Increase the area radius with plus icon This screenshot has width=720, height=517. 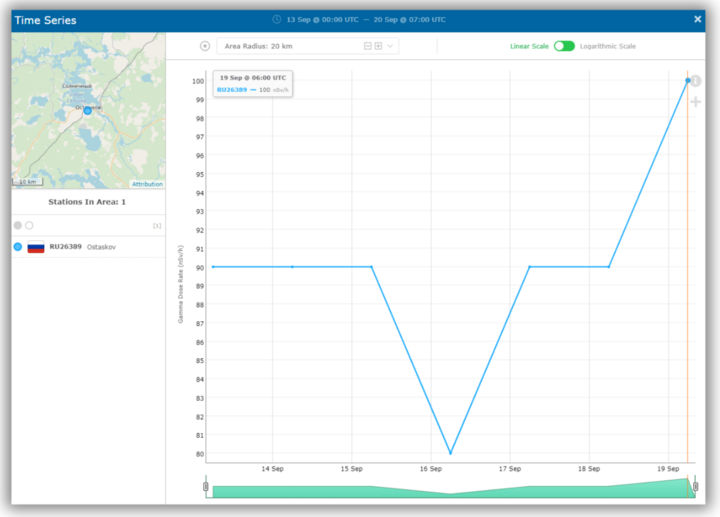coord(378,46)
